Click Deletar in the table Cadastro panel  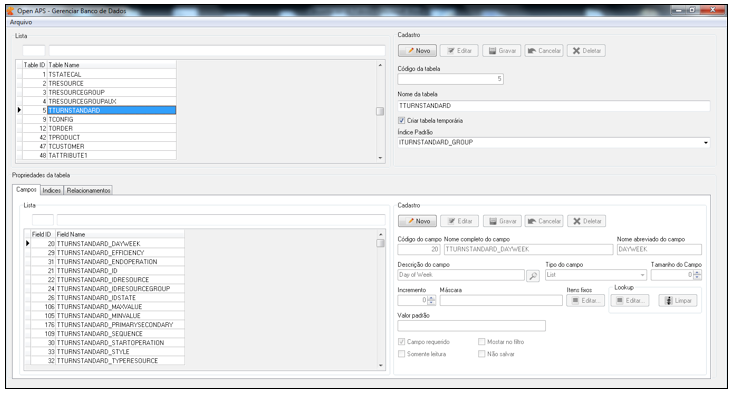pos(586,51)
